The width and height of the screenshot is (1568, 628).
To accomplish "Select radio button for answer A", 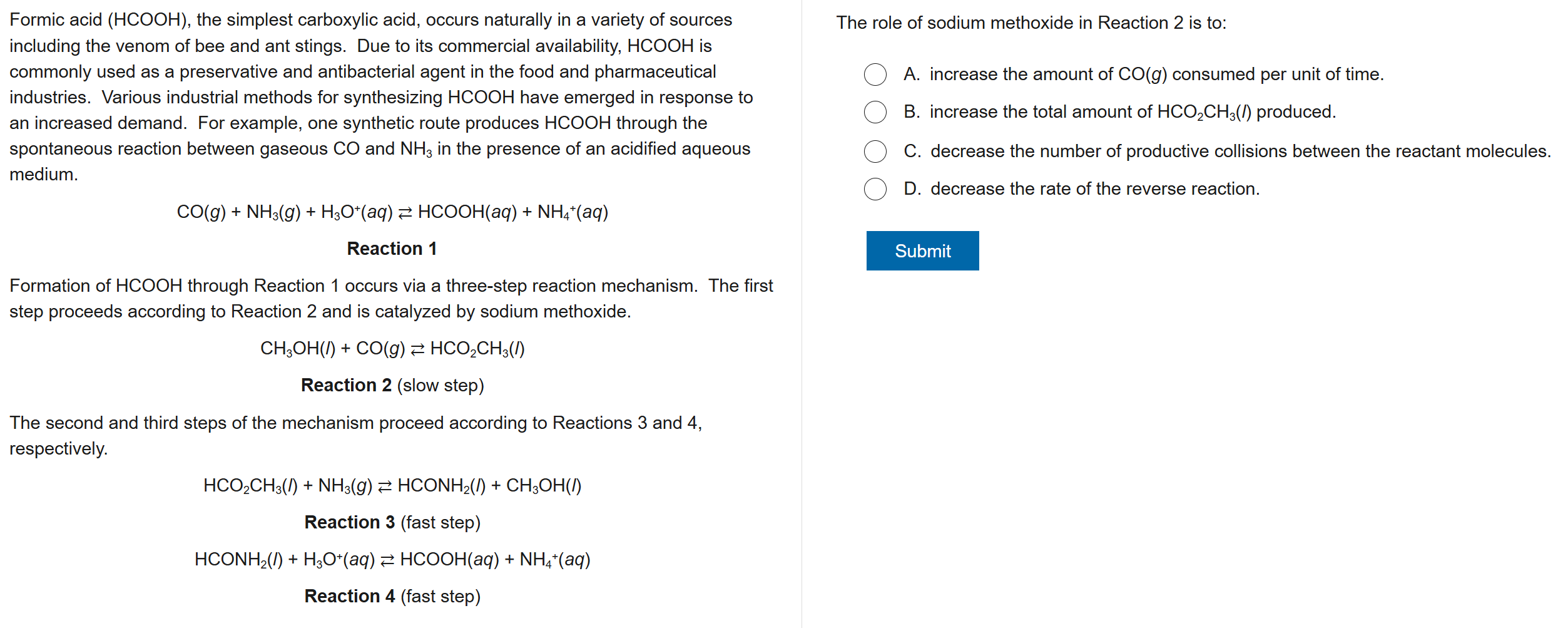I will coord(875,75).
